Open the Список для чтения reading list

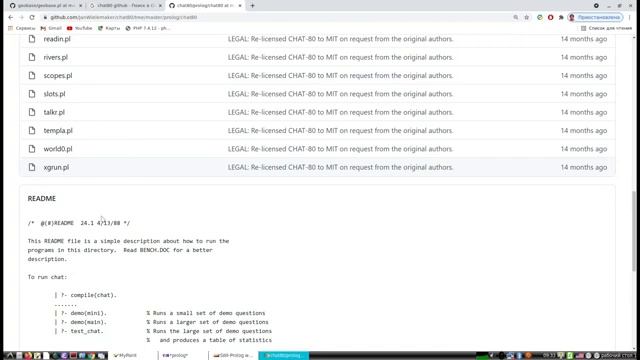tap(606, 28)
